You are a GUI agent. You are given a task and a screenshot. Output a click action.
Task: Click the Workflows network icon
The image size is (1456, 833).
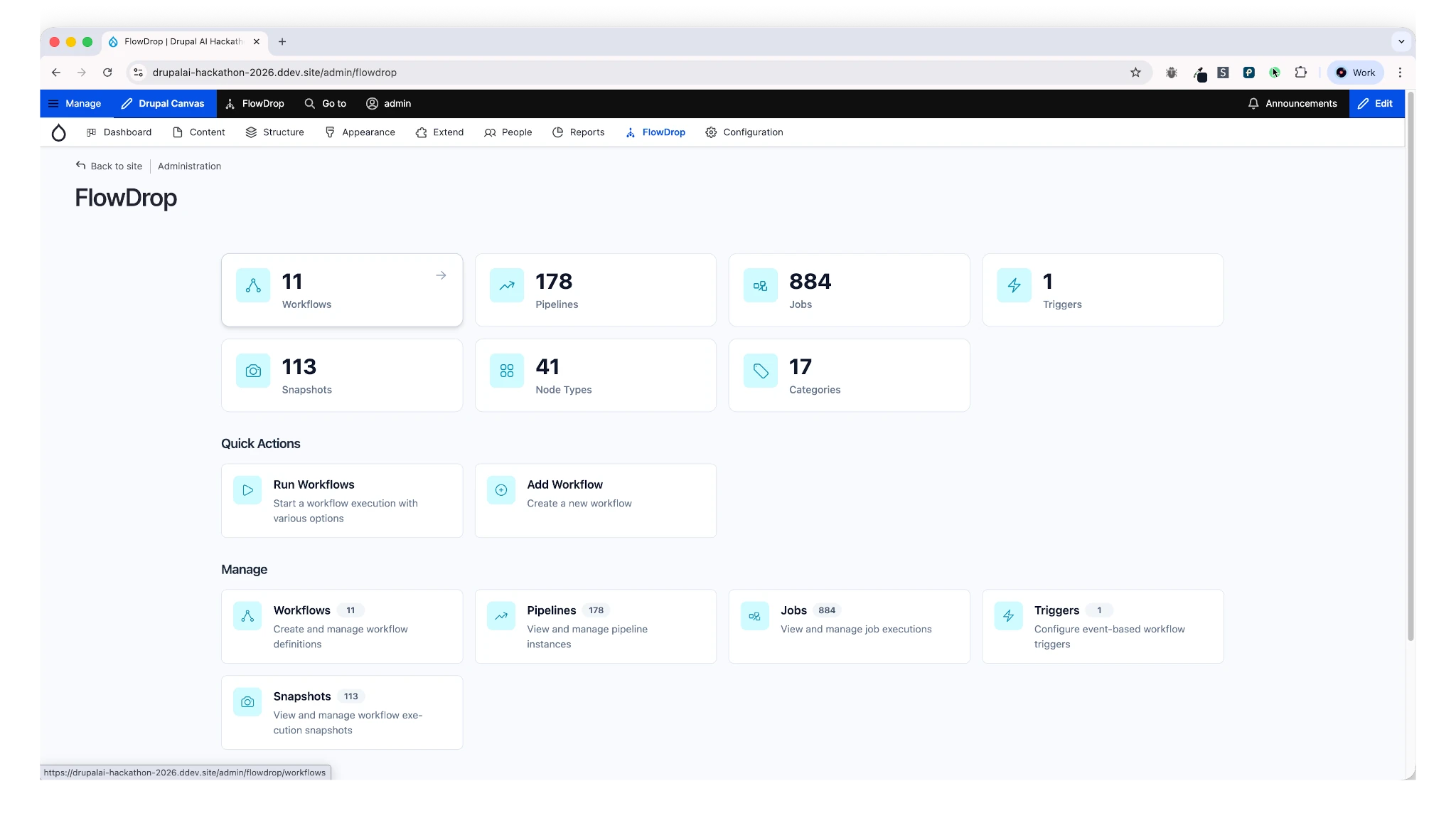point(252,286)
